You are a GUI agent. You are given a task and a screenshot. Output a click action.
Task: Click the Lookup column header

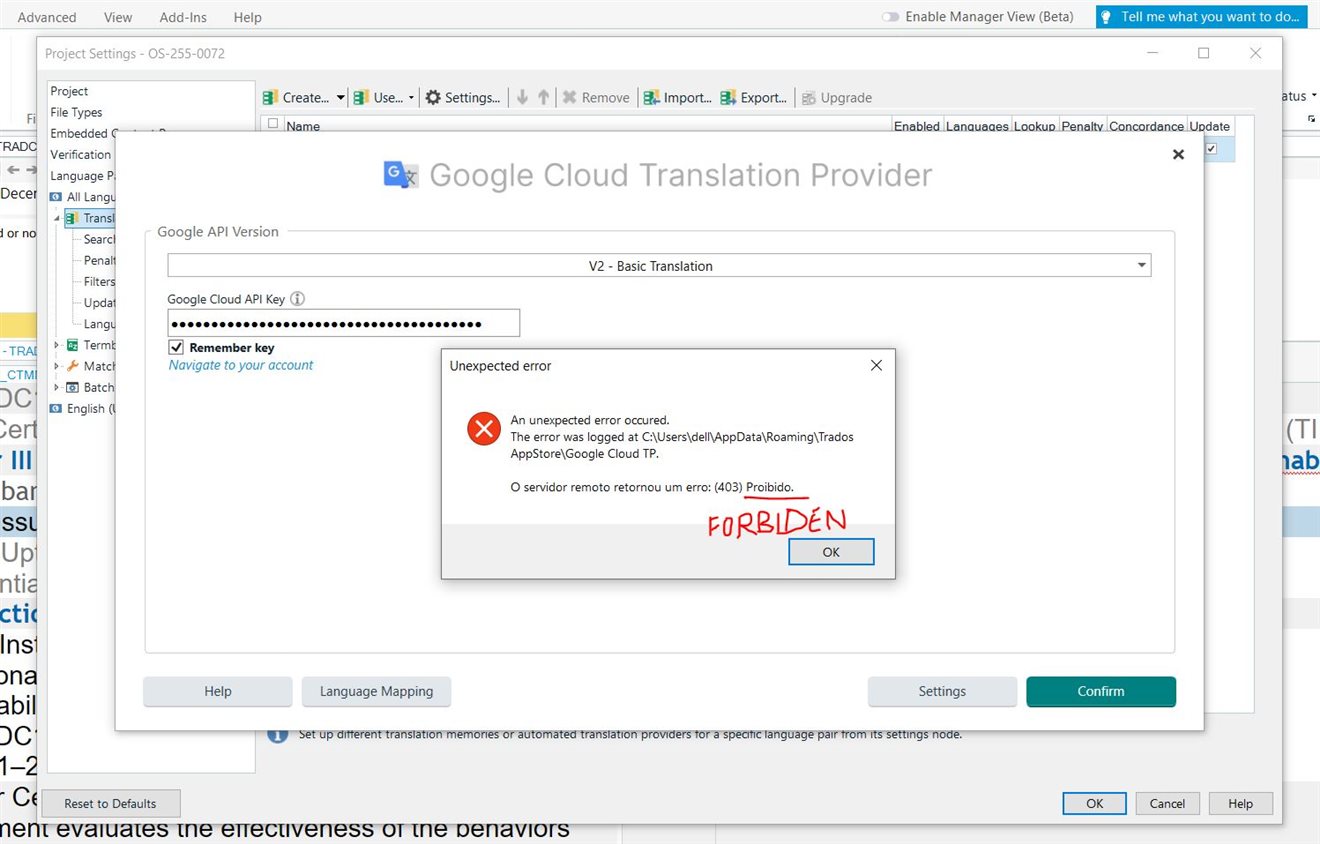click(1034, 126)
